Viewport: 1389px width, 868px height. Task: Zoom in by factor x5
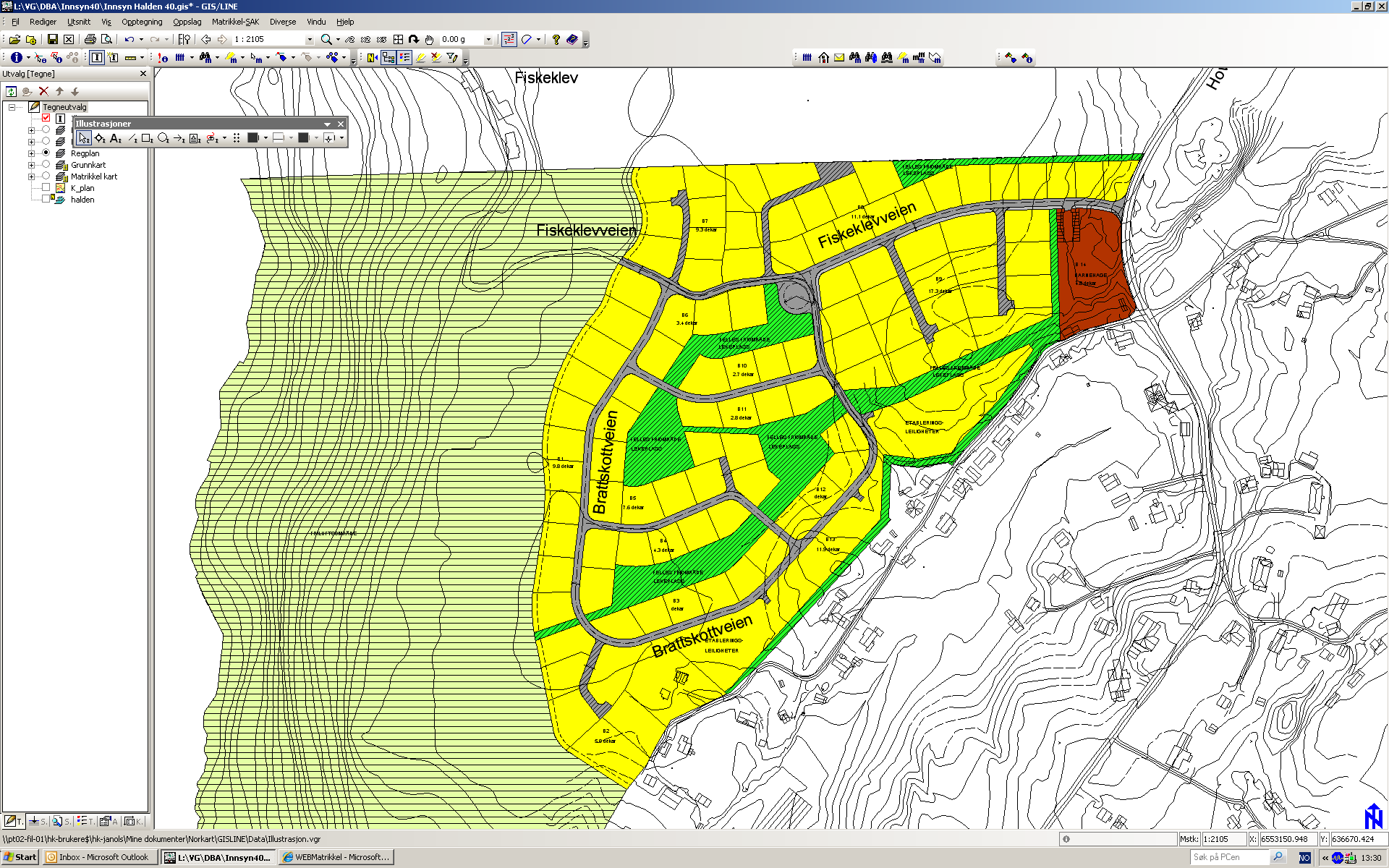[382, 40]
